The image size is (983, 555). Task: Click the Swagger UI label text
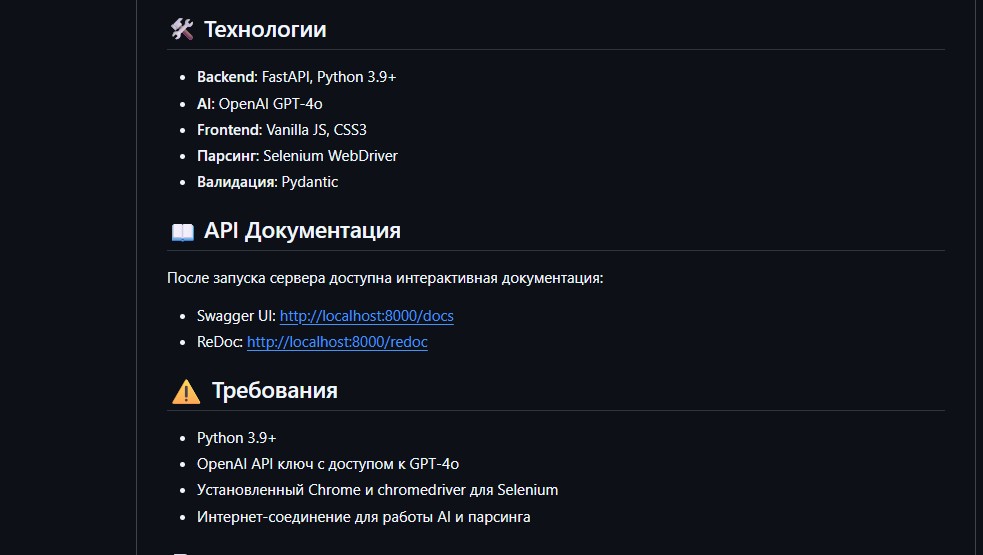(x=235, y=316)
